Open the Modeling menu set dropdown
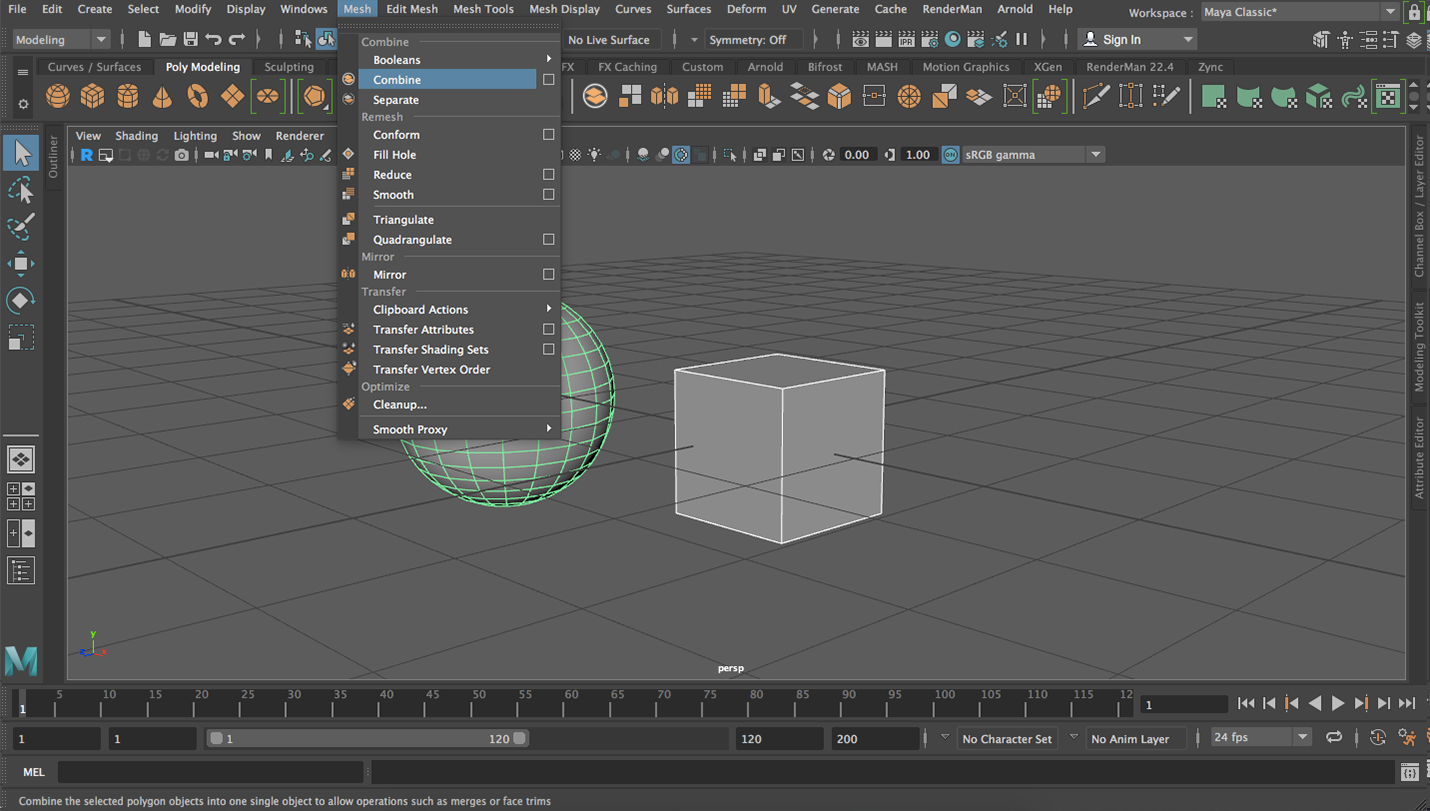The height and width of the screenshot is (811, 1430). click(x=61, y=40)
